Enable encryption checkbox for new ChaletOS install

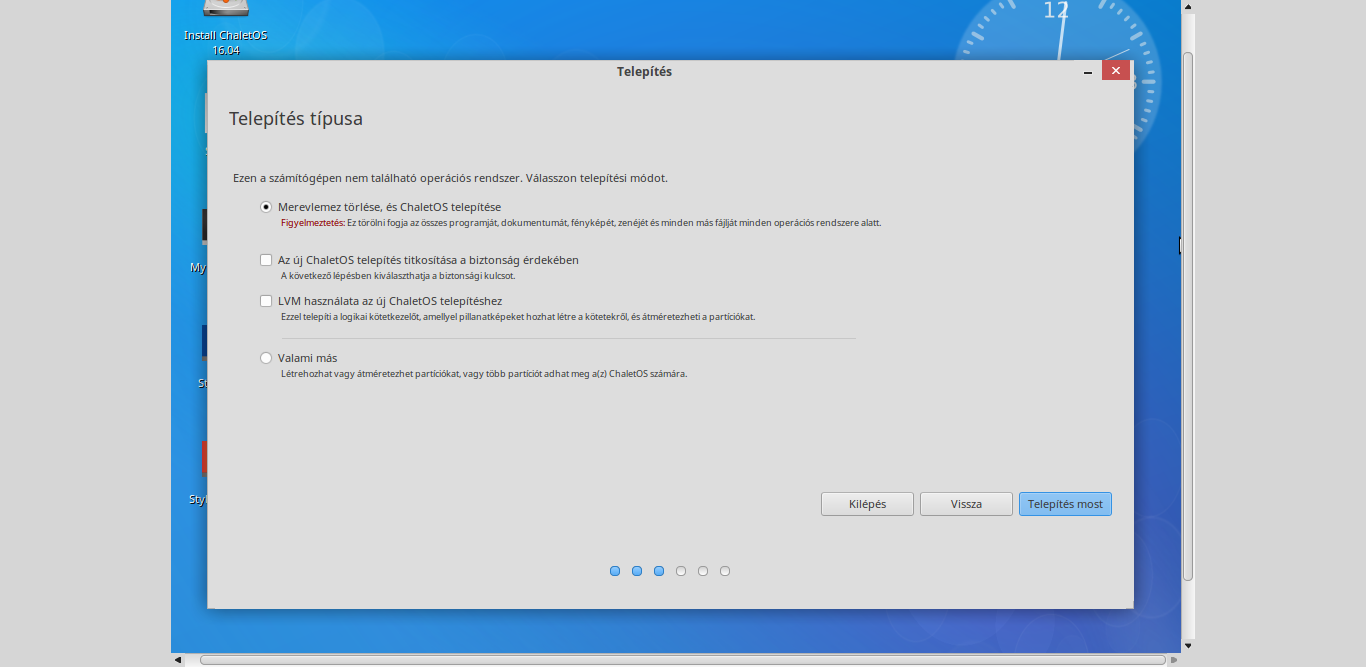tap(266, 260)
